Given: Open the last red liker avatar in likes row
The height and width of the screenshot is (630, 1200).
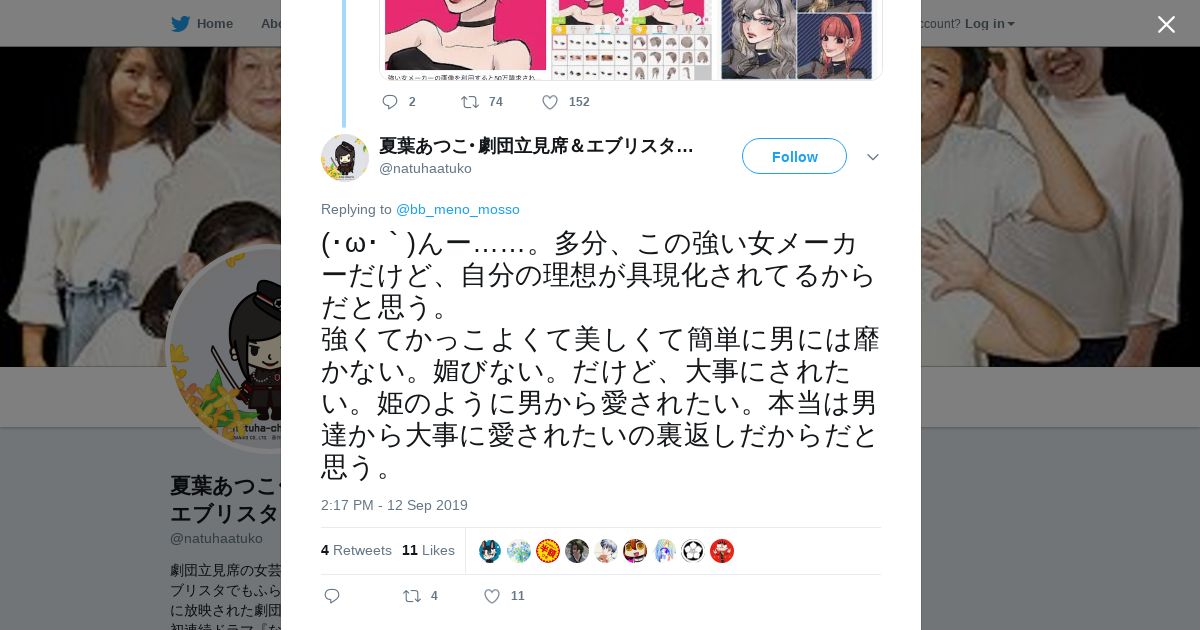Looking at the screenshot, I should [x=722, y=551].
